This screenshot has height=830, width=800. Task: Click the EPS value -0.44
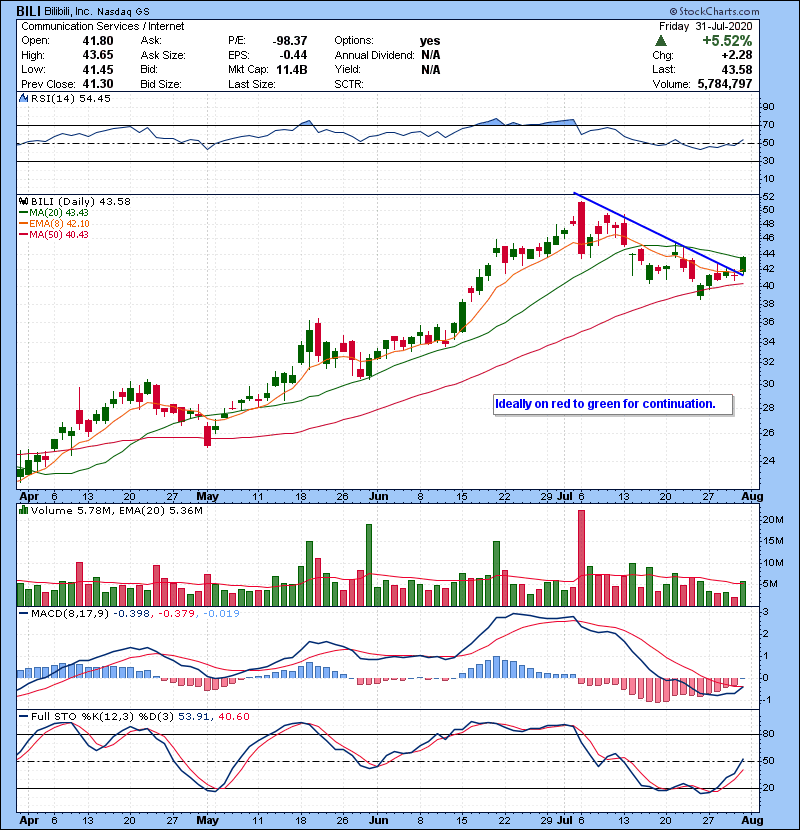tap(294, 55)
